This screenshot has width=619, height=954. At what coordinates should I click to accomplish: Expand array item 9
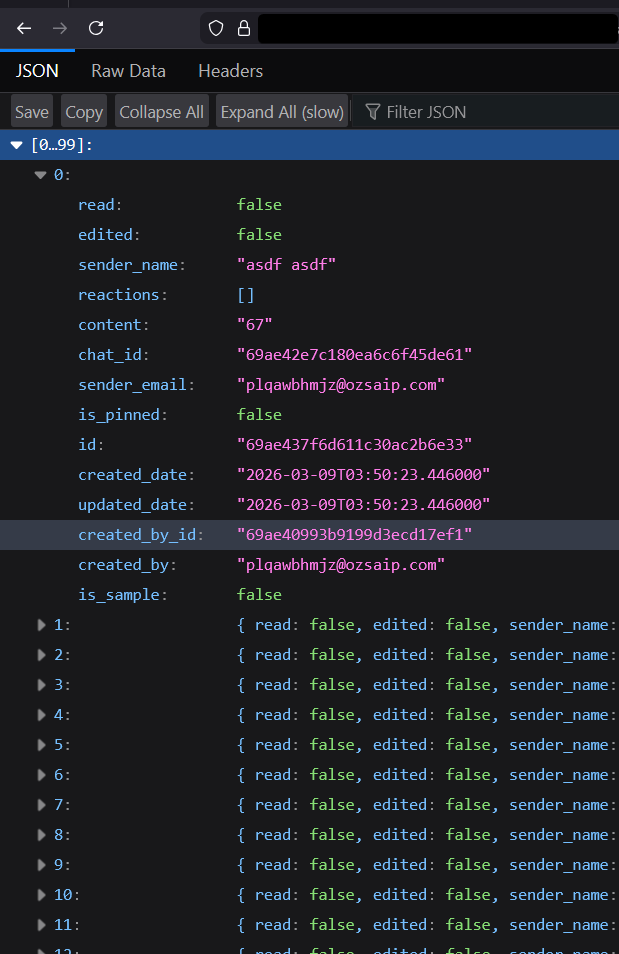(x=41, y=865)
